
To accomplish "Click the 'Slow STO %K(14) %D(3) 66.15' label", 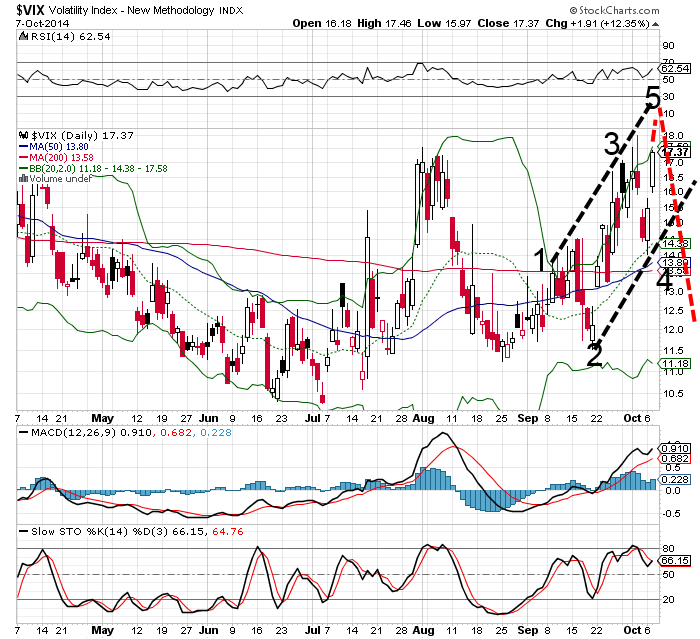I will [x=118, y=532].
